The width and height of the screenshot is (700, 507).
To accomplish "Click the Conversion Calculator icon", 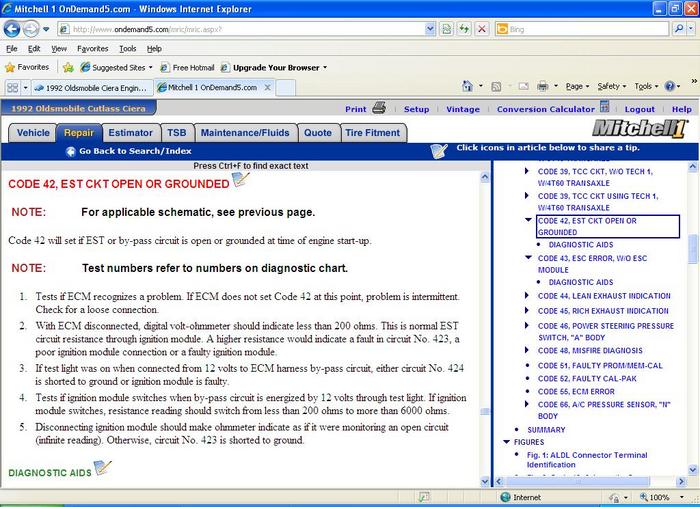I will tap(604, 107).
